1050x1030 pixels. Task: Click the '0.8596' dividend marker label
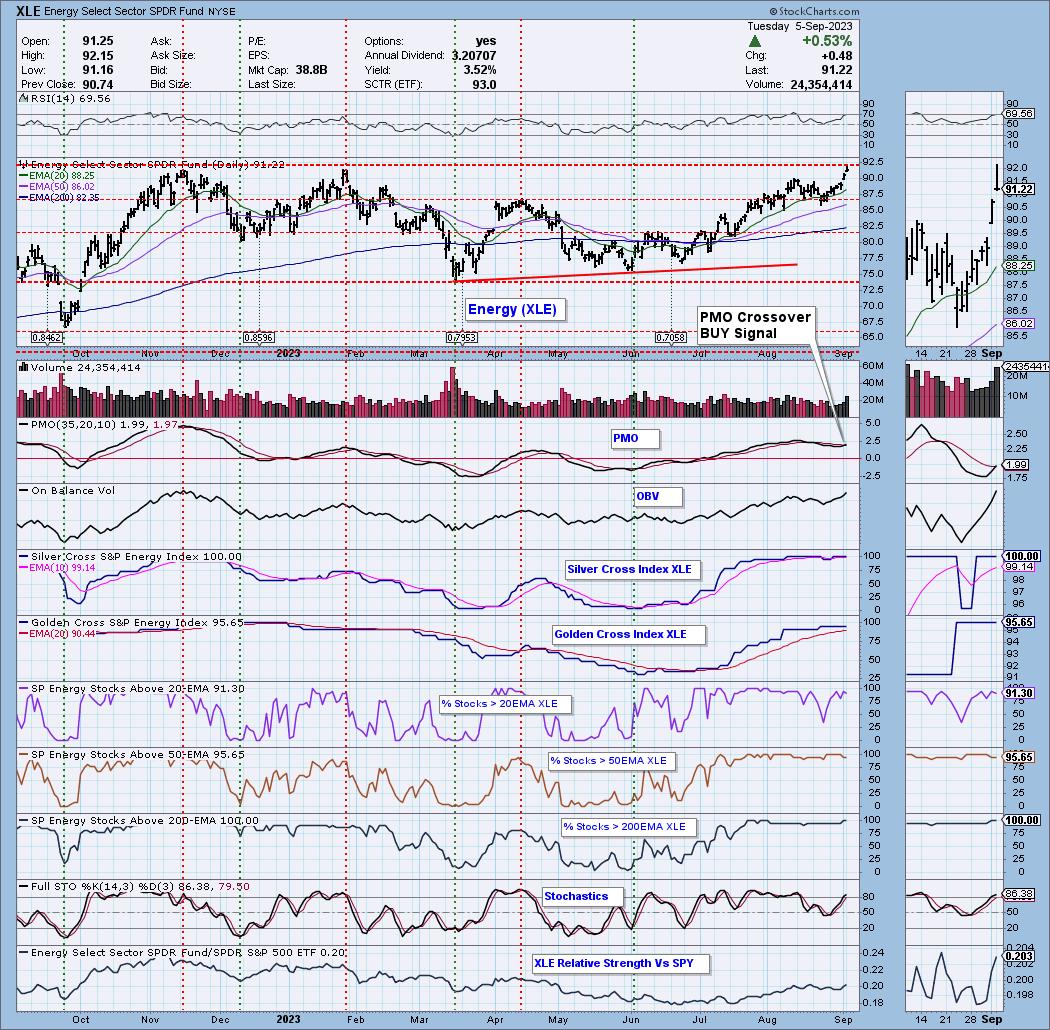[258, 338]
